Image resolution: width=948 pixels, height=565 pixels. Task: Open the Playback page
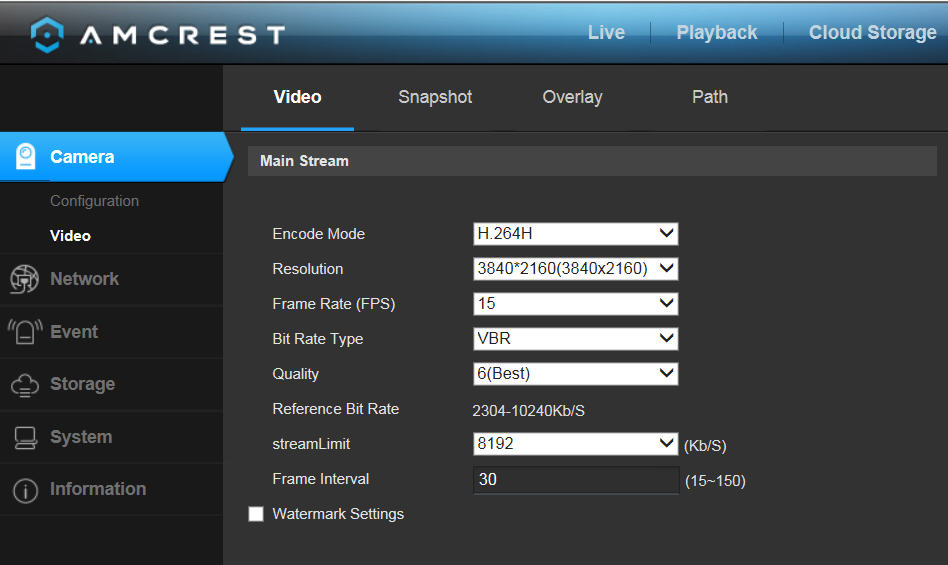[x=716, y=32]
